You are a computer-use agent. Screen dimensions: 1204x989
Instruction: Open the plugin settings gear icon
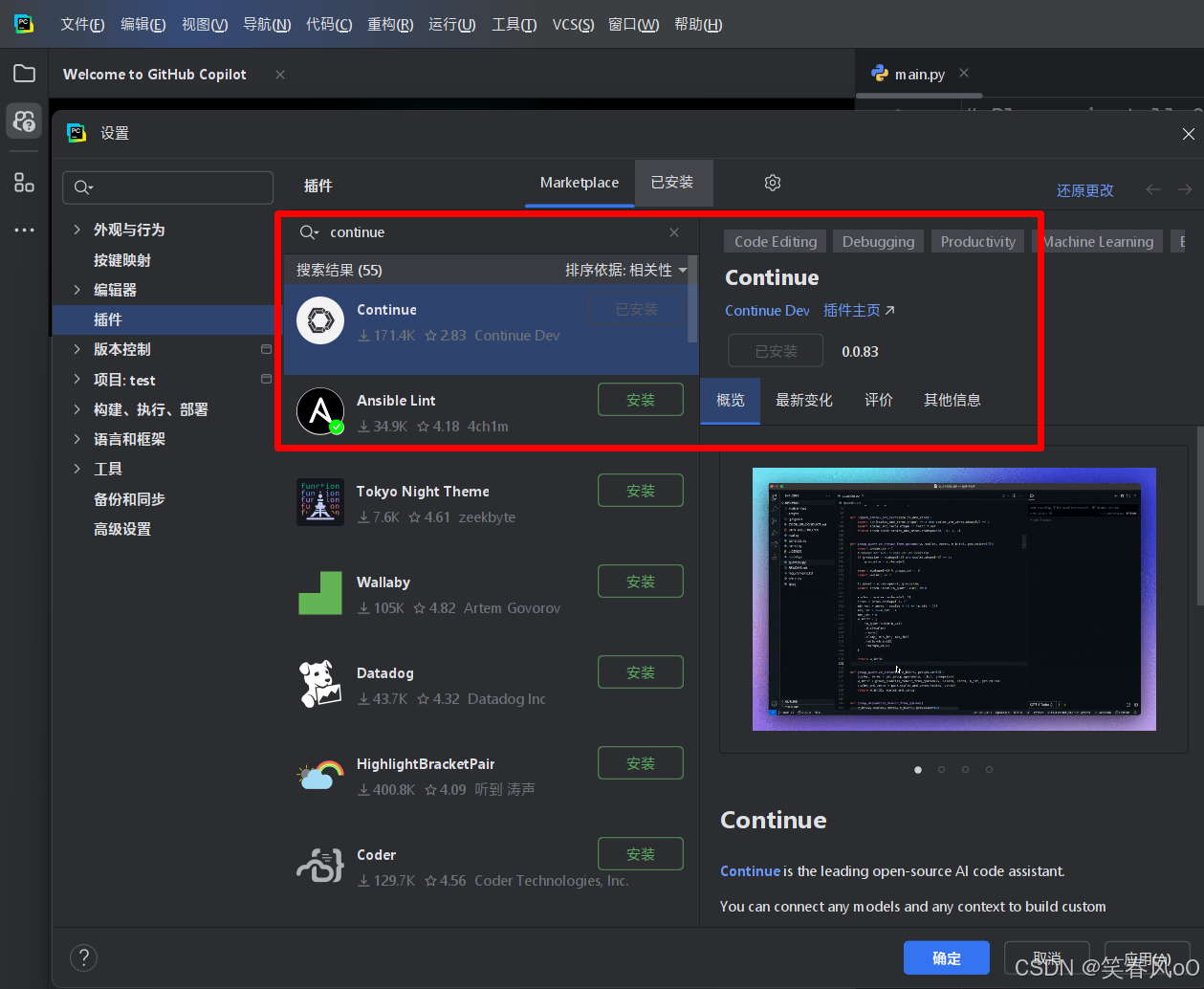point(773,183)
